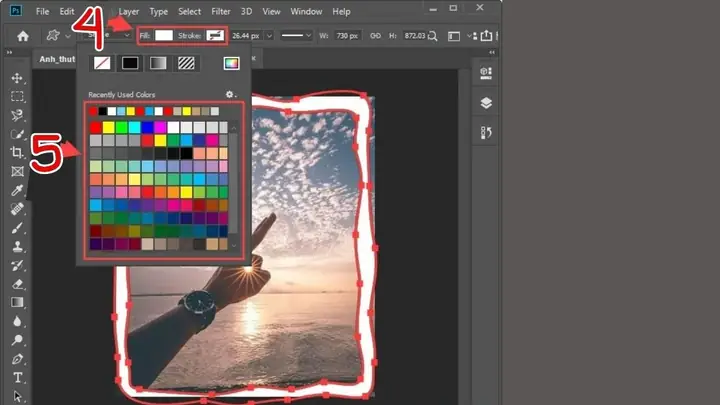Click the Custom Shape tool preset icon
This screenshot has width=720, height=405.
point(53,35)
